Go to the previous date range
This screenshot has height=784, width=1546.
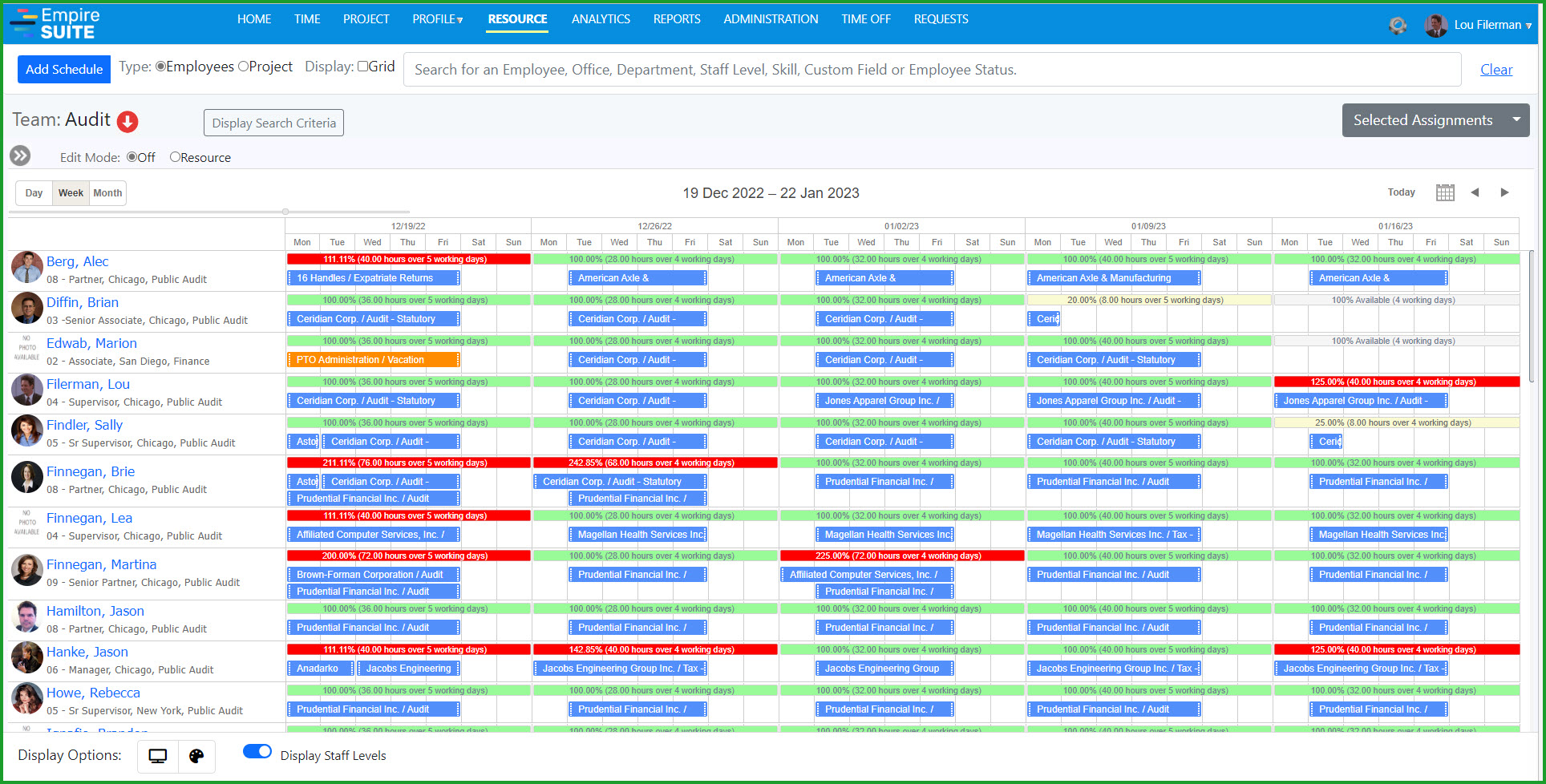tap(1475, 192)
